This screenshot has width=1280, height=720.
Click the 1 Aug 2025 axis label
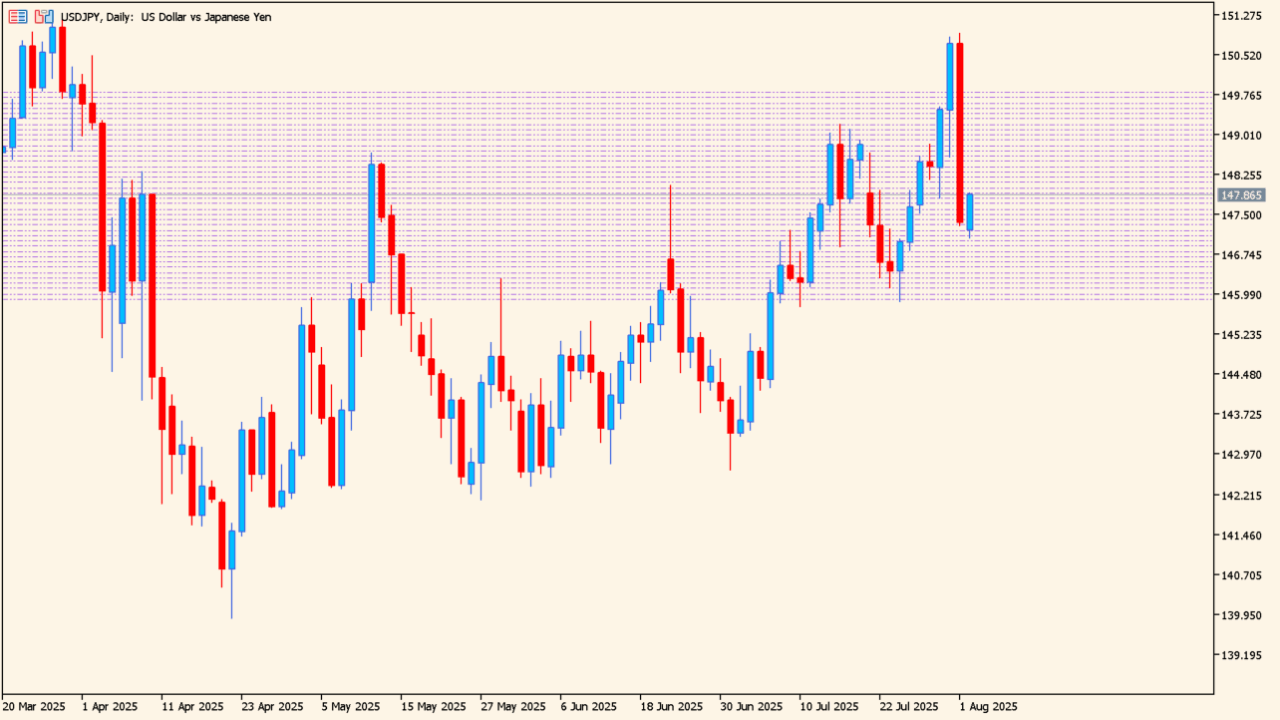pyautogui.click(x=988, y=706)
